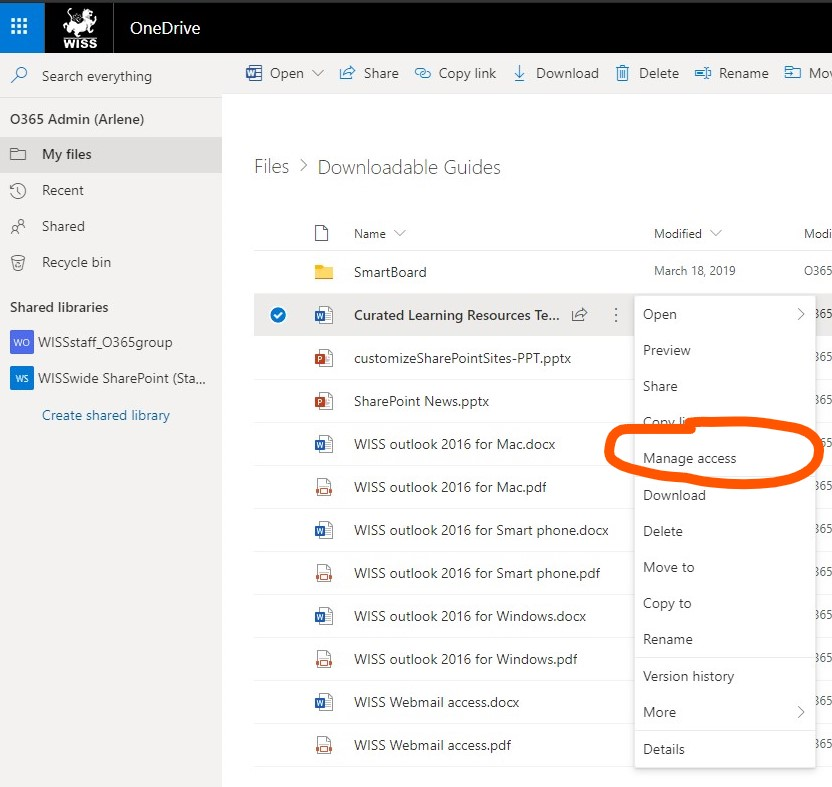Click the WO WISSstaff_O365group tile icon

(x=22, y=342)
